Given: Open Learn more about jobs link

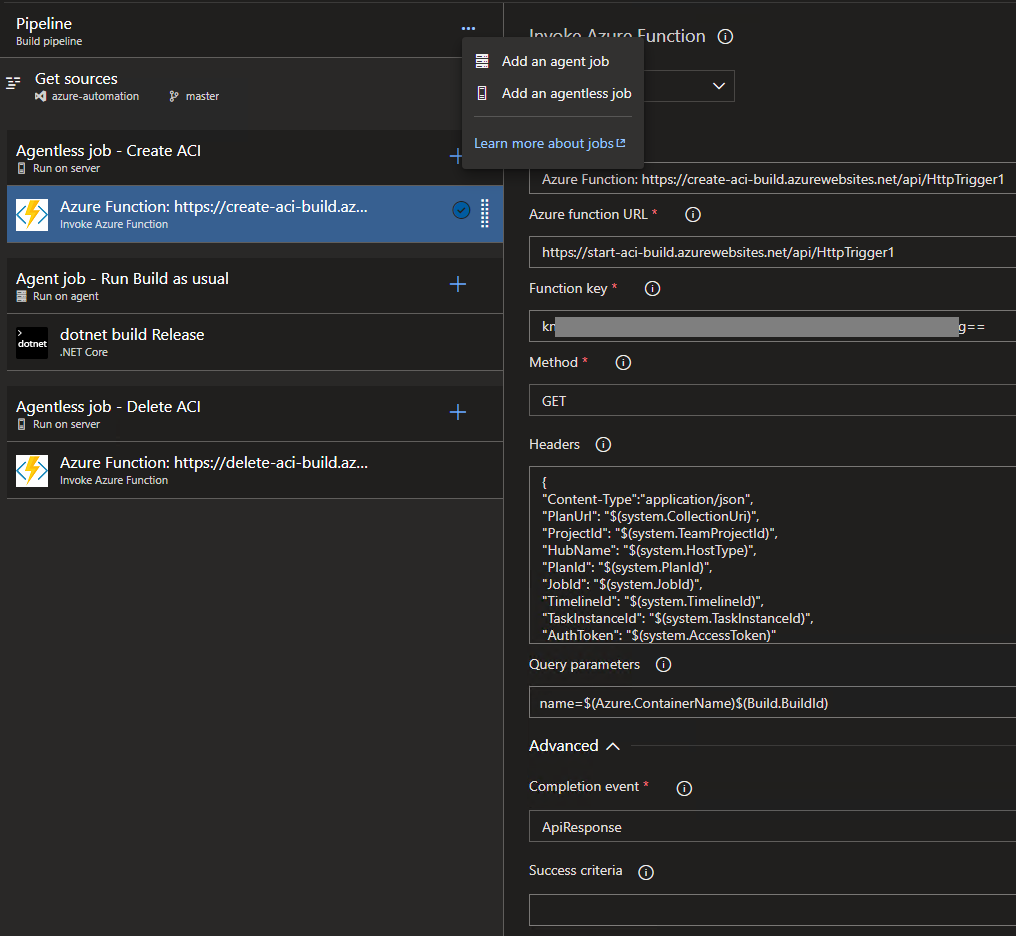Looking at the screenshot, I should (x=549, y=143).
